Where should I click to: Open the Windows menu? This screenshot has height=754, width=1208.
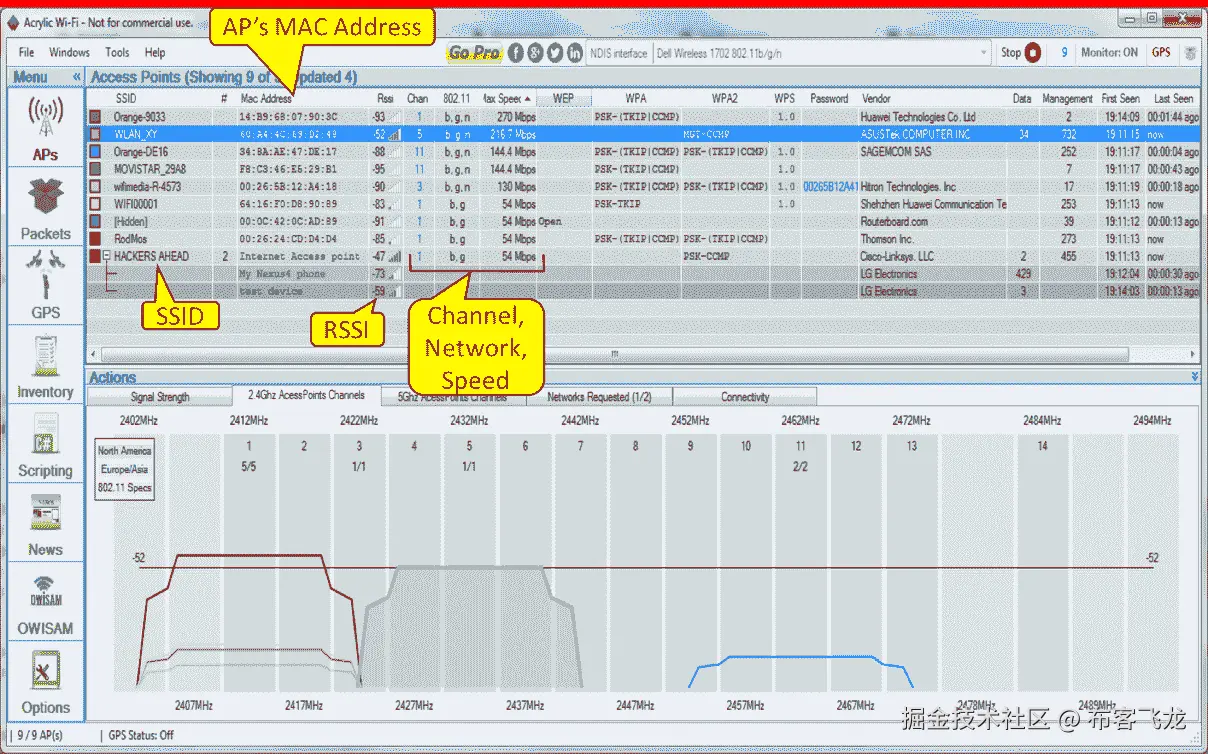click(x=69, y=53)
